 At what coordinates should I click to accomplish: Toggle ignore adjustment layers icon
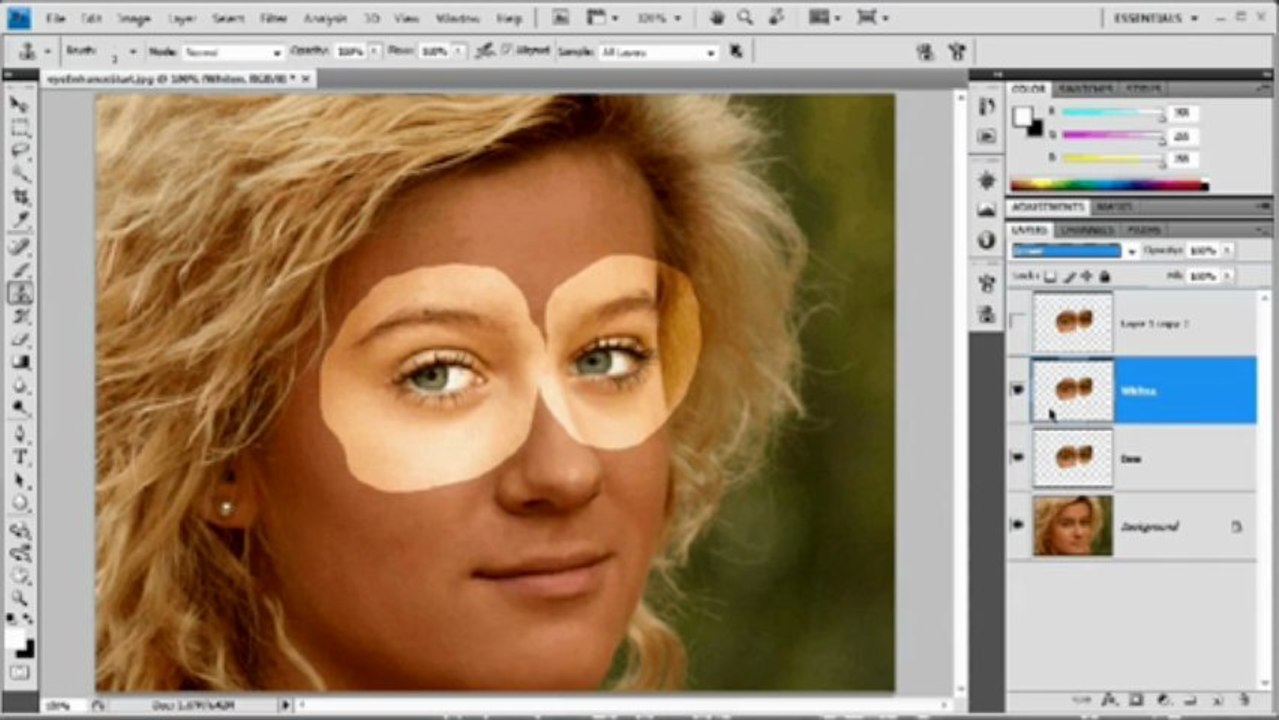point(737,51)
